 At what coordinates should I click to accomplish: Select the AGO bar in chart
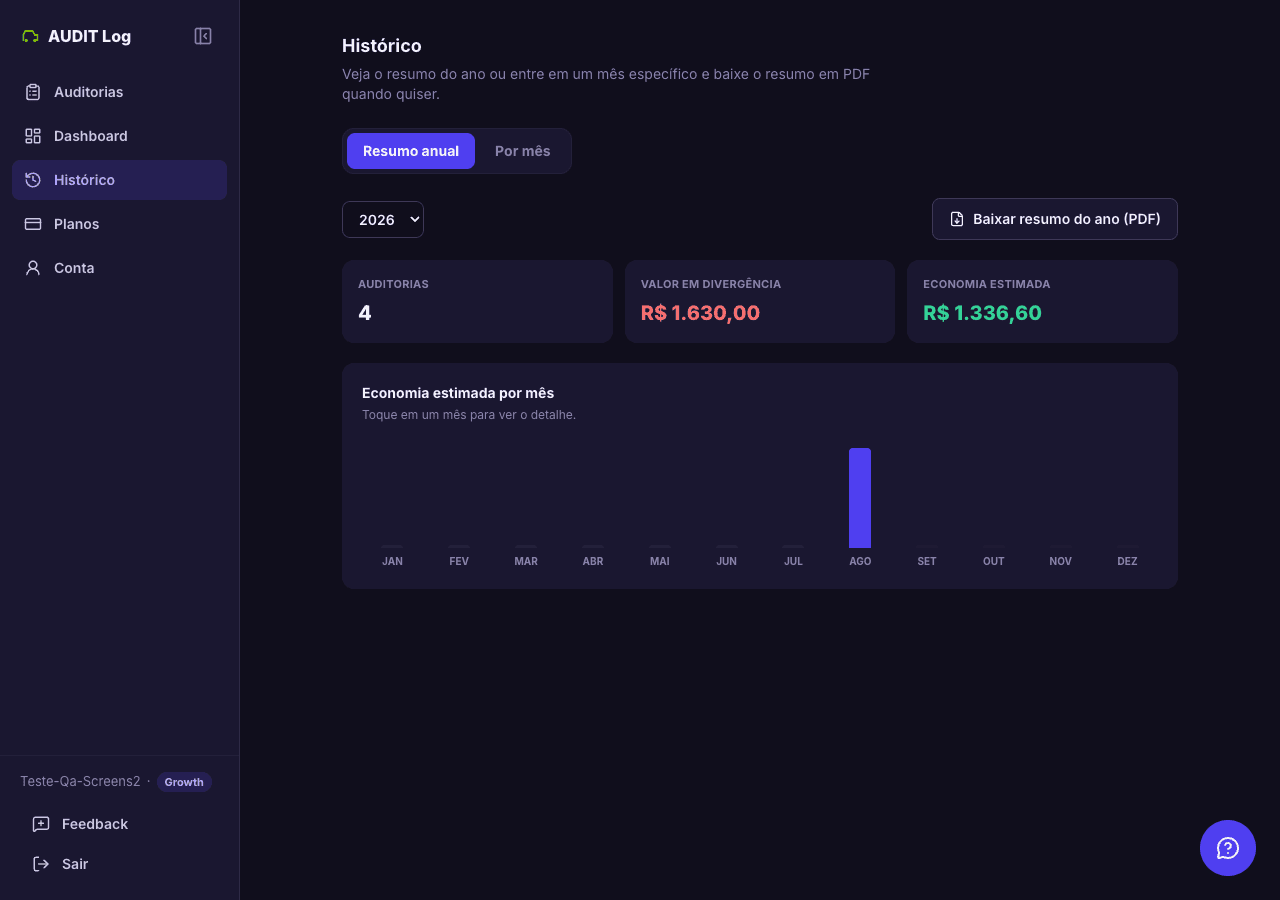click(x=860, y=498)
